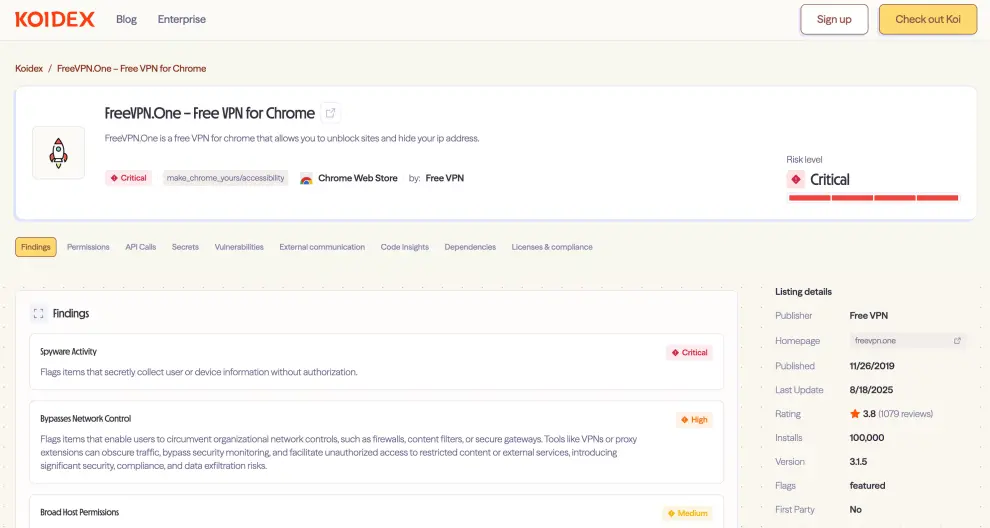Open the freevpn.one homepage external link icon

click(x=957, y=341)
